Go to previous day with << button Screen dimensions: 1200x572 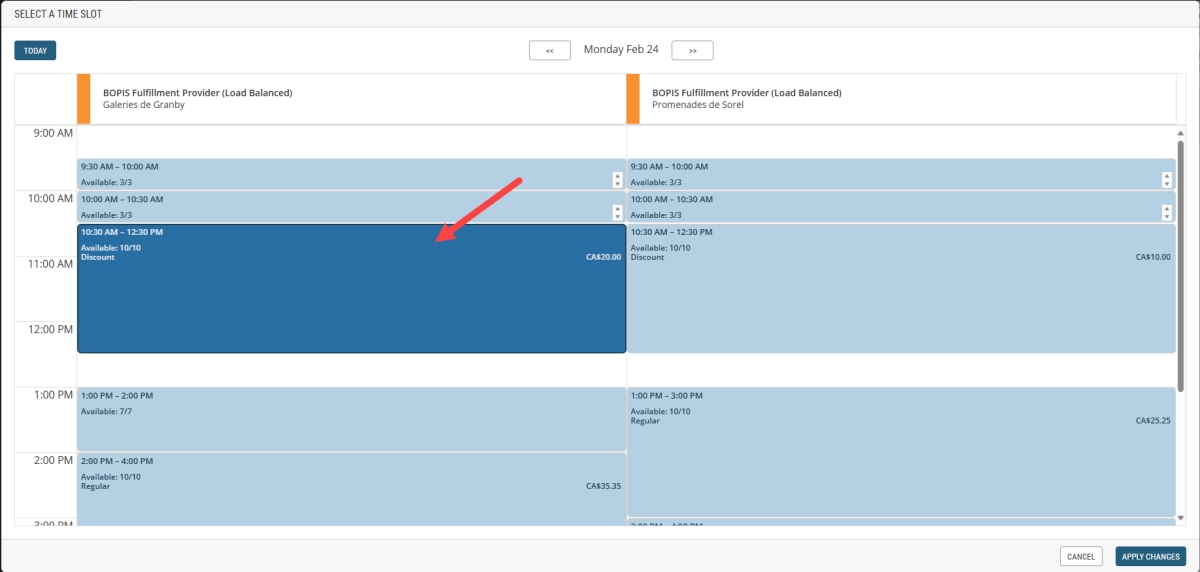[549, 50]
